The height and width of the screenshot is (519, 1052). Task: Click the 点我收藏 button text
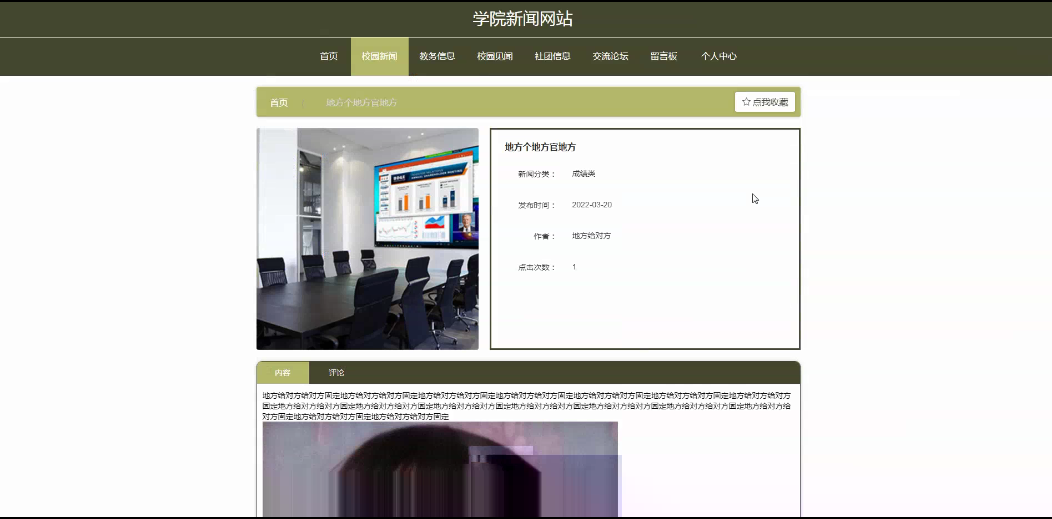770,102
